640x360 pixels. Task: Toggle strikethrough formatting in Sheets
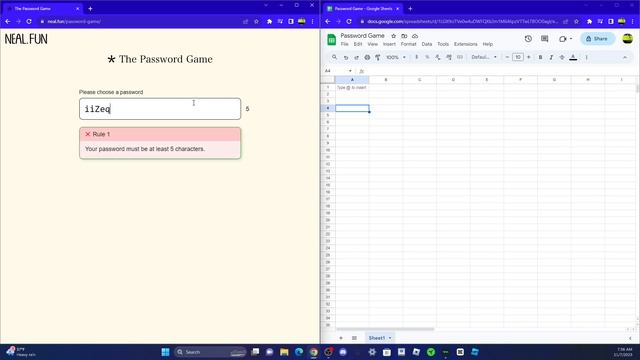pyautogui.click(x=562, y=57)
